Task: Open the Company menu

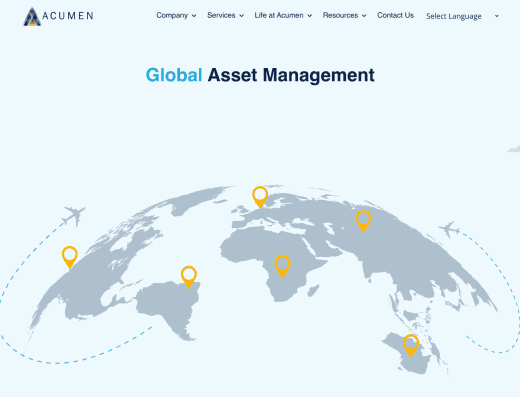Action: tap(172, 15)
